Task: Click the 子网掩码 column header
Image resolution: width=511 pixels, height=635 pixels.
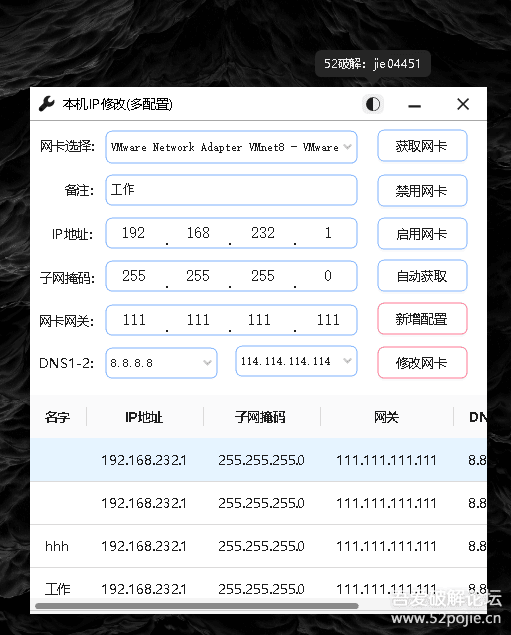Action: [260, 417]
